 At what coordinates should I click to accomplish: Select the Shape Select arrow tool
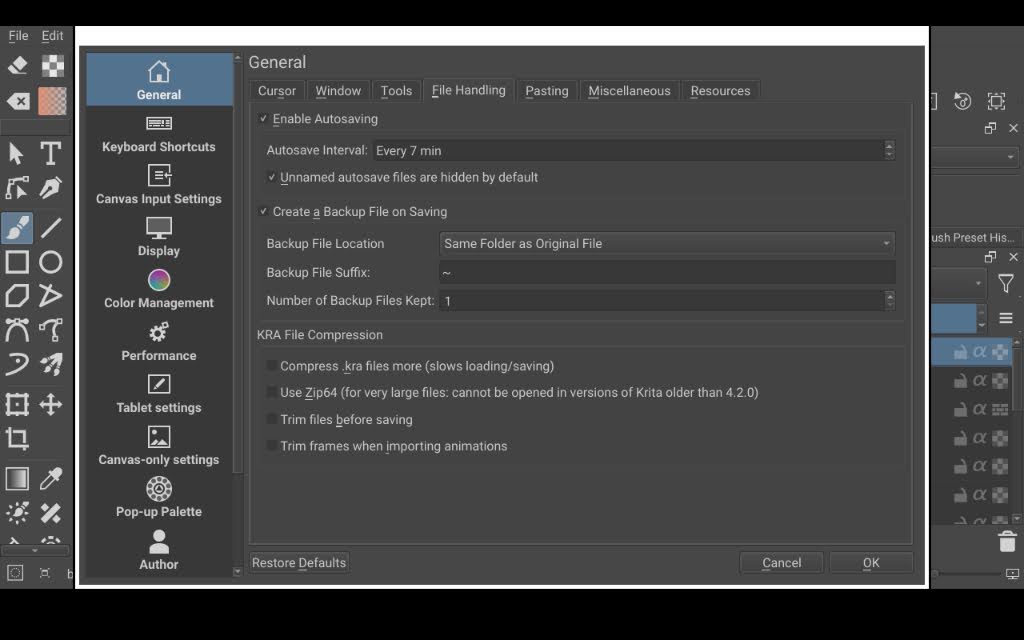point(17,153)
